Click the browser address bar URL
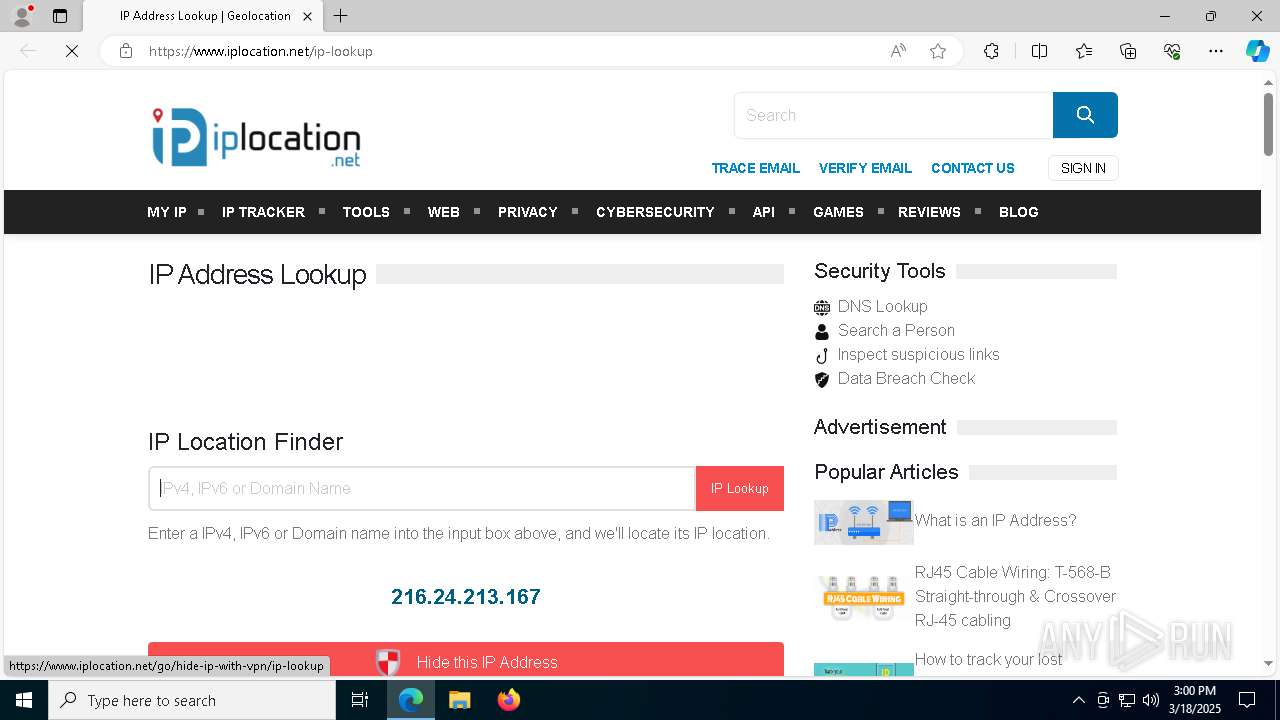Screen dimensions: 1280x720 pos(260,51)
